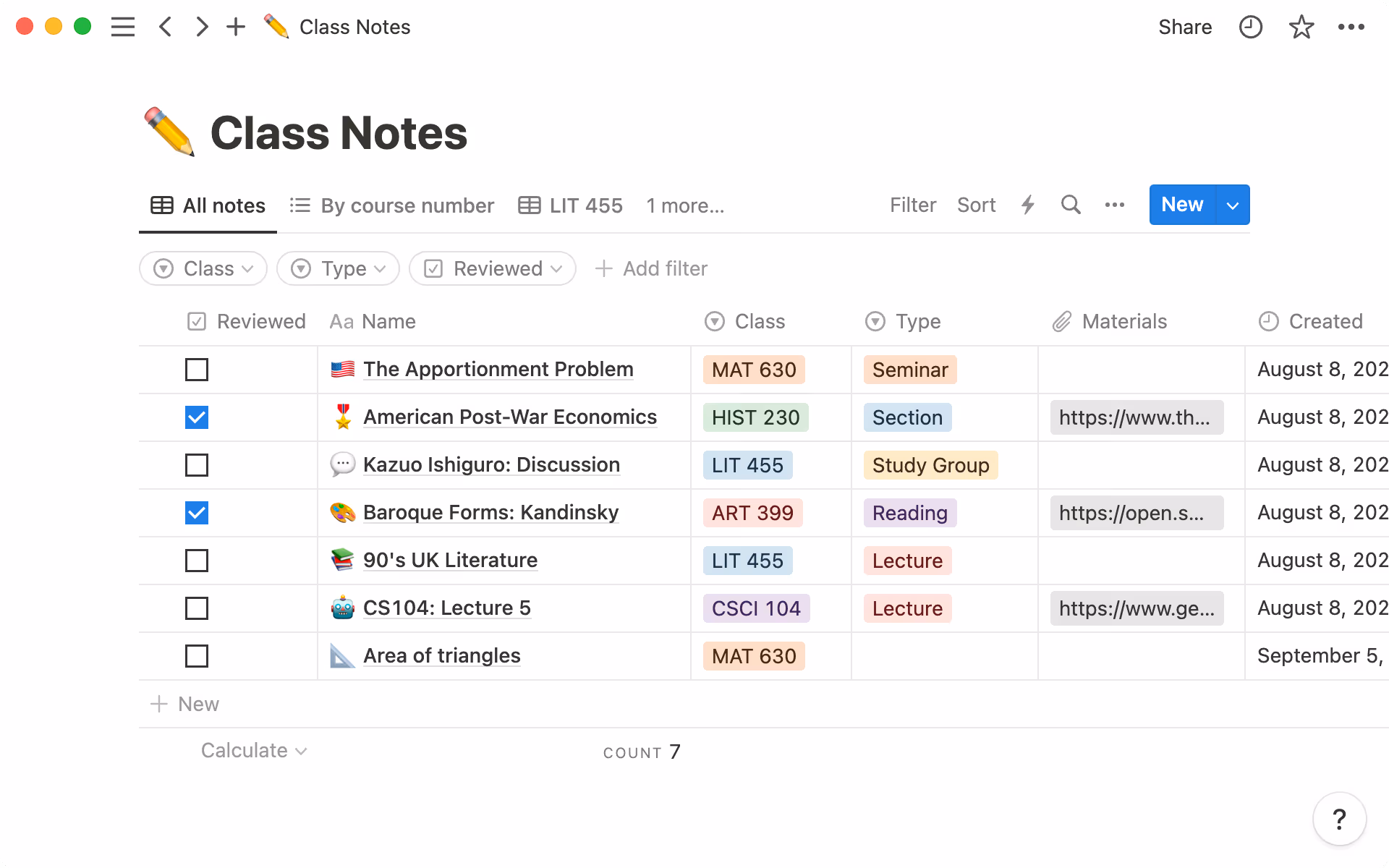Open the New button's dropdown chevron
Screen dimensions: 1389x868
1231,205
